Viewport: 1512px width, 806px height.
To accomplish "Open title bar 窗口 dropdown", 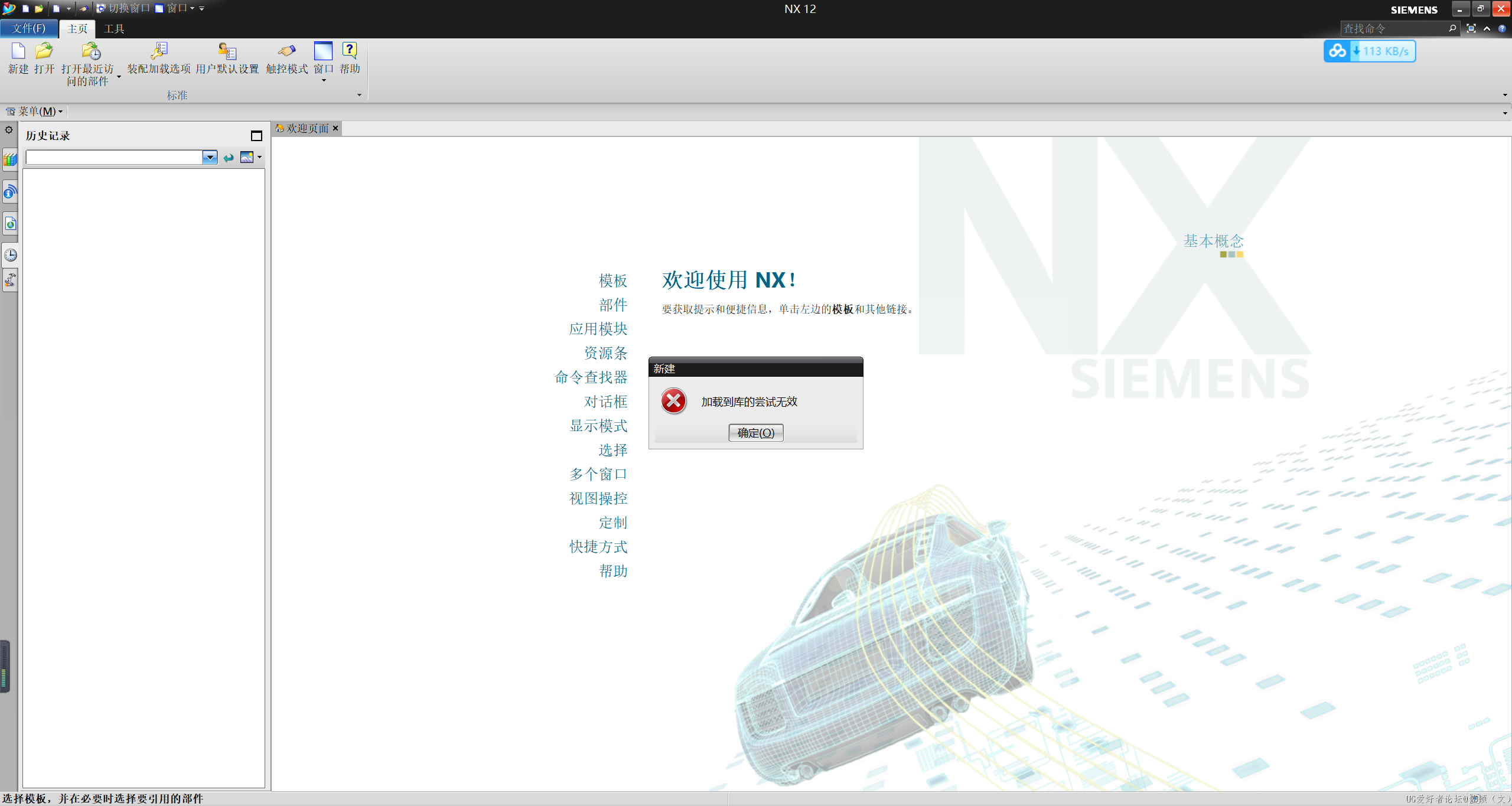I will [175, 8].
